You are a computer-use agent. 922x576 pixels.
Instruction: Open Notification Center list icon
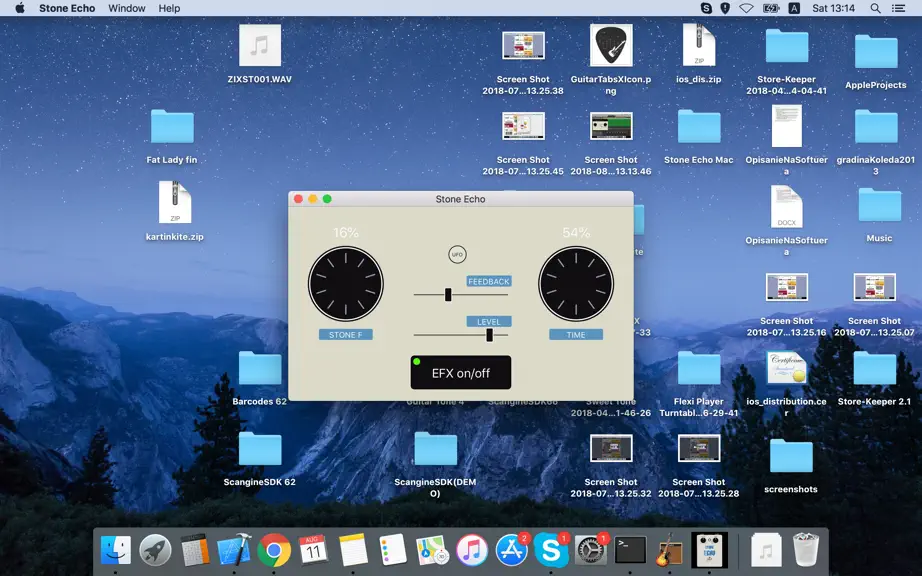click(x=898, y=8)
